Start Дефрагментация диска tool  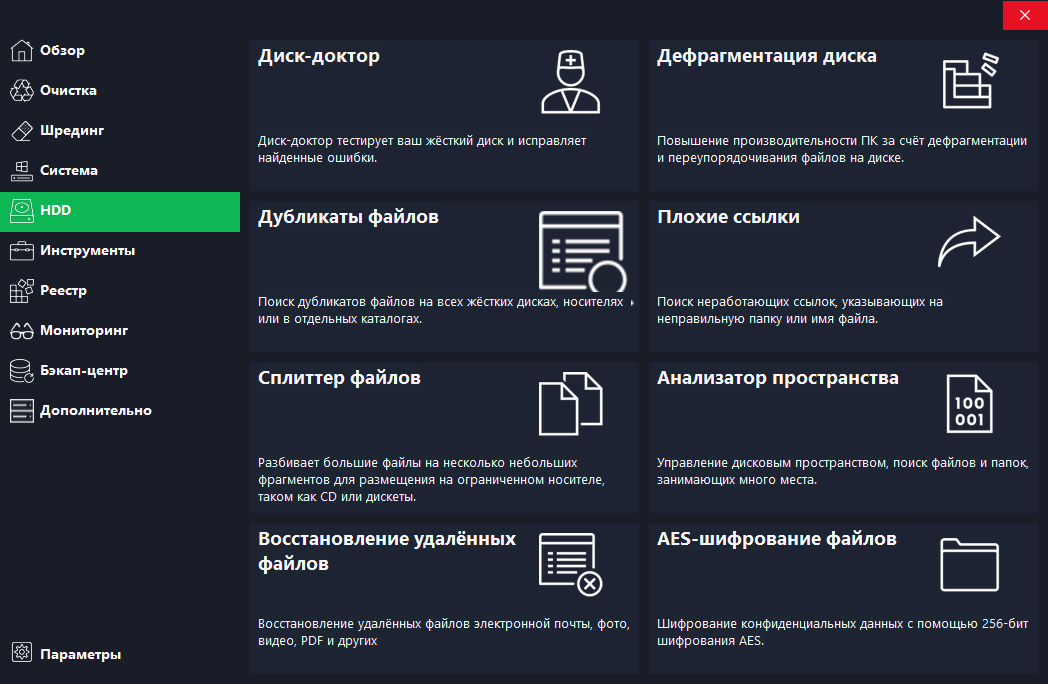[x=767, y=56]
